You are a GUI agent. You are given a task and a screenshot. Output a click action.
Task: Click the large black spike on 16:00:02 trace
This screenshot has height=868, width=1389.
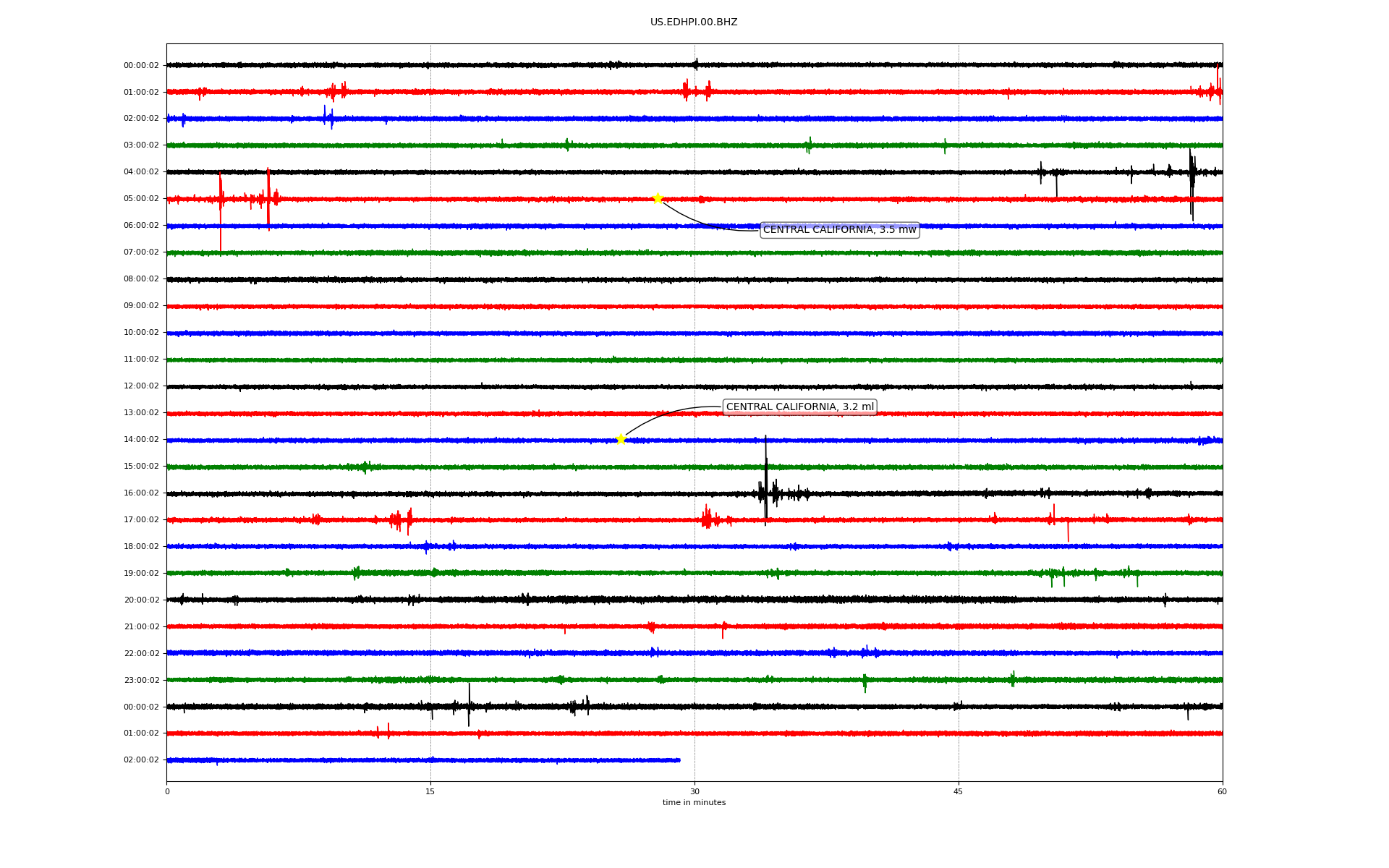[x=765, y=481]
